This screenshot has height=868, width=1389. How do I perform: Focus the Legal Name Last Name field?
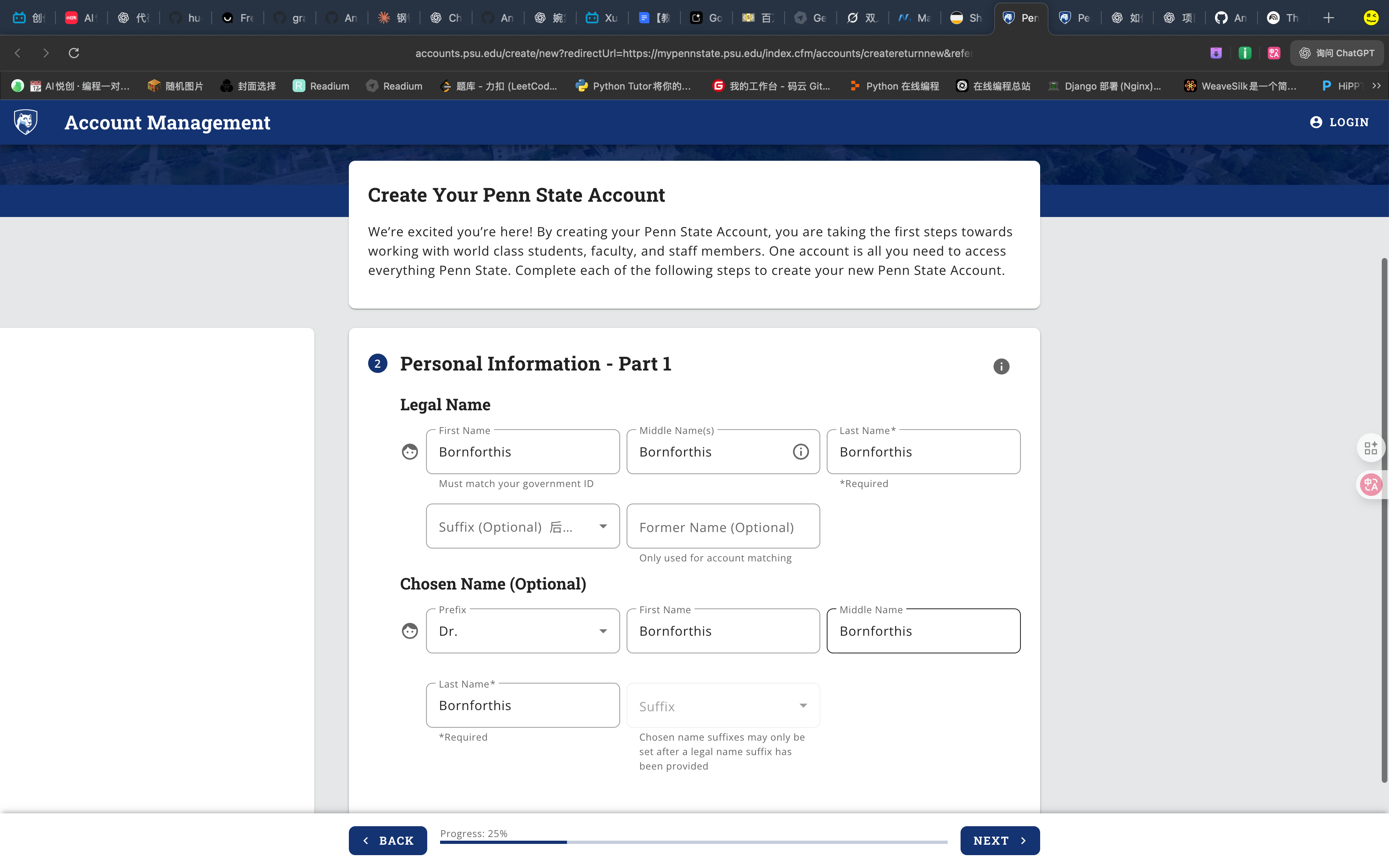[924, 452]
